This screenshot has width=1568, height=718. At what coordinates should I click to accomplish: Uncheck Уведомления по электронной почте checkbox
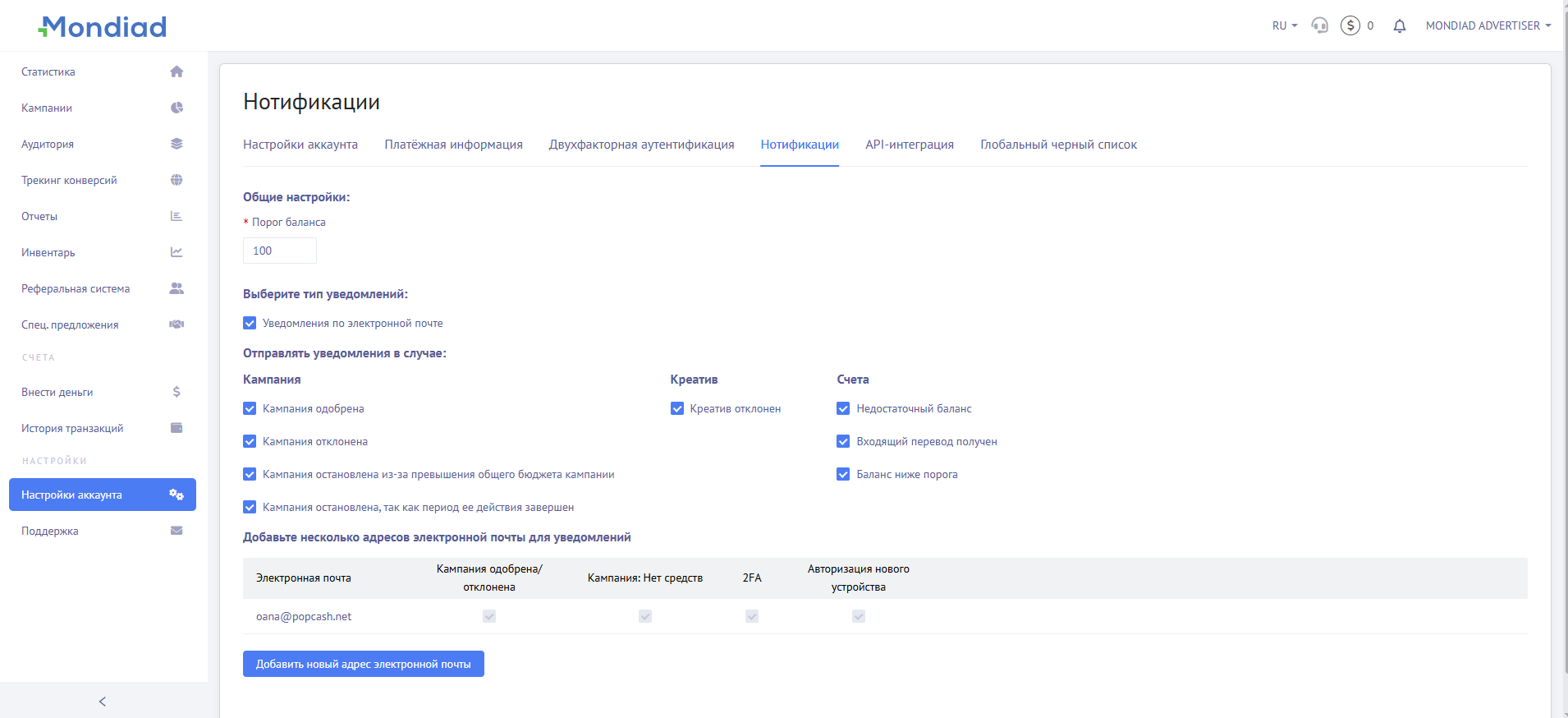[250, 323]
